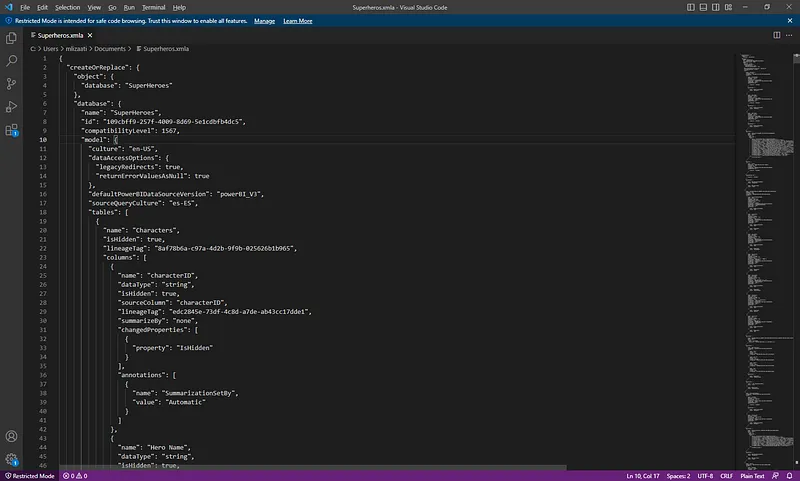
Task: Open the Go menu
Action: click(x=112, y=8)
